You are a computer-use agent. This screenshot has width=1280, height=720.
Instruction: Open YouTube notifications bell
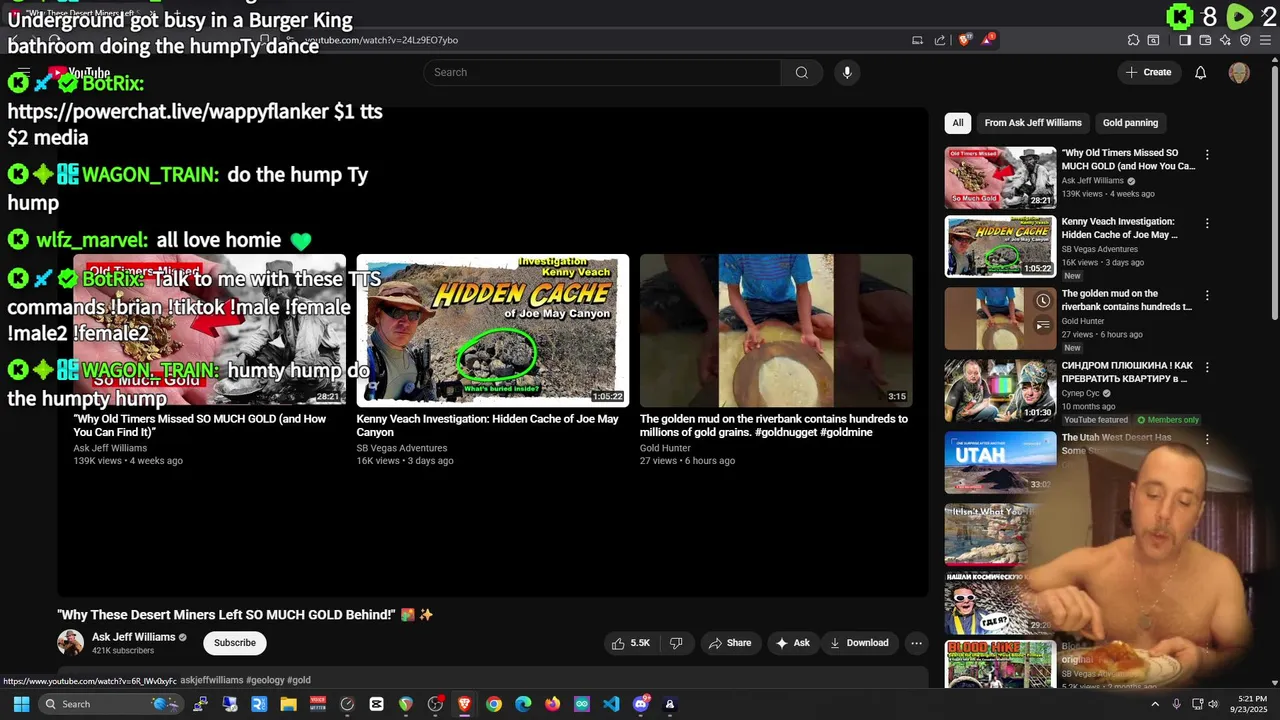[x=1201, y=72]
